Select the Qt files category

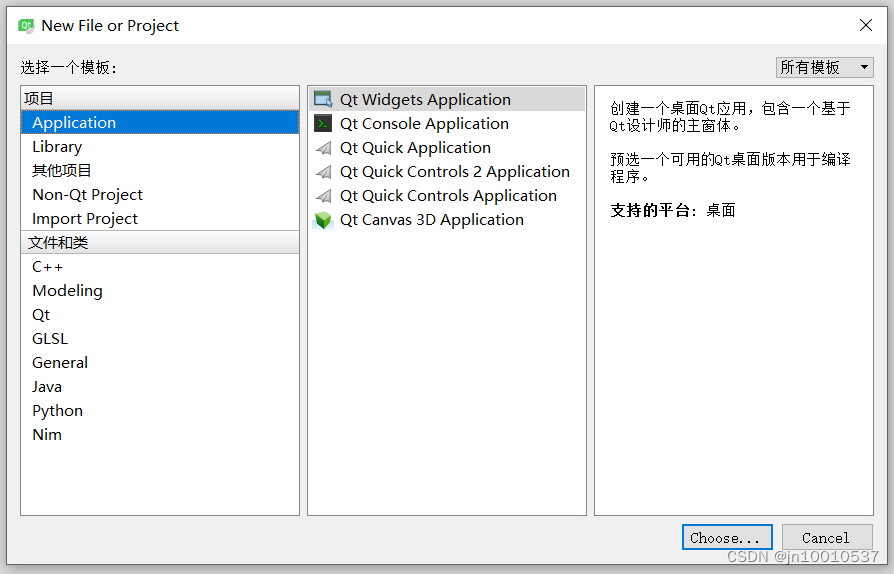(x=160, y=315)
